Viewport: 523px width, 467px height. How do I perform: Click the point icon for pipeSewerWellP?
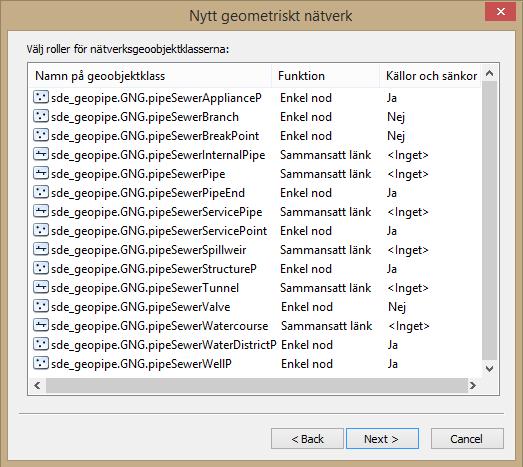41,363
